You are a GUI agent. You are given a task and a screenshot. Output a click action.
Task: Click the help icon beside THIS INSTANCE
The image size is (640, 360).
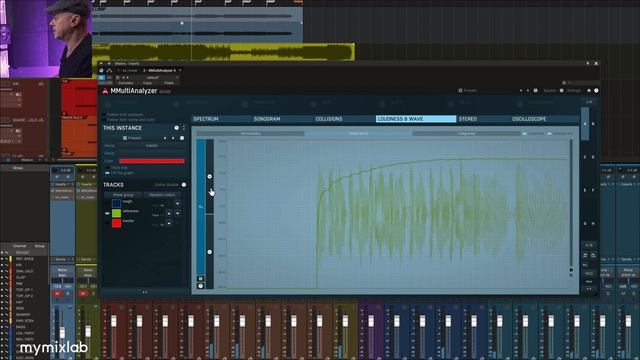point(176,128)
